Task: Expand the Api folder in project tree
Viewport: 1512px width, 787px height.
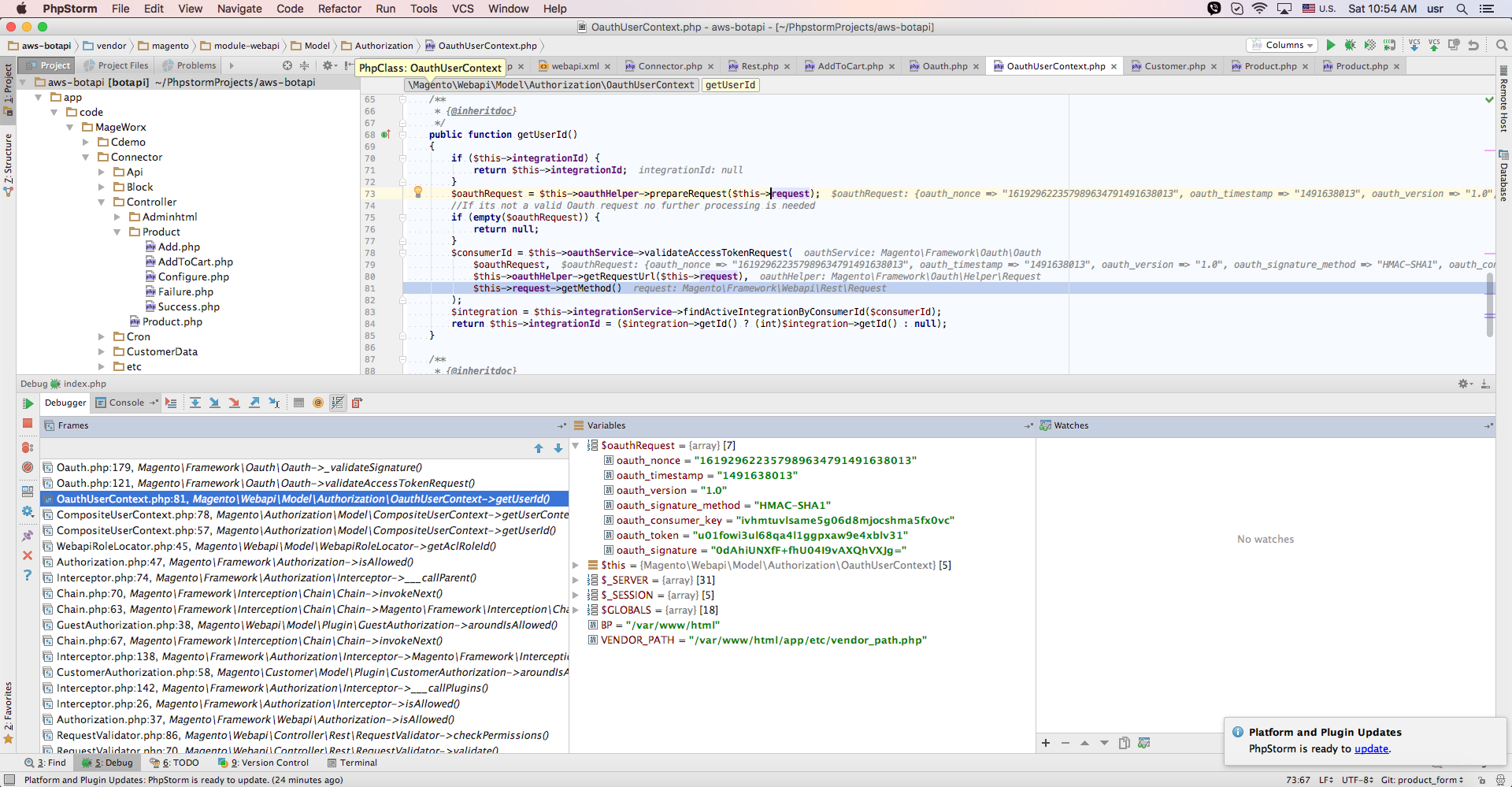Action: [x=101, y=173]
